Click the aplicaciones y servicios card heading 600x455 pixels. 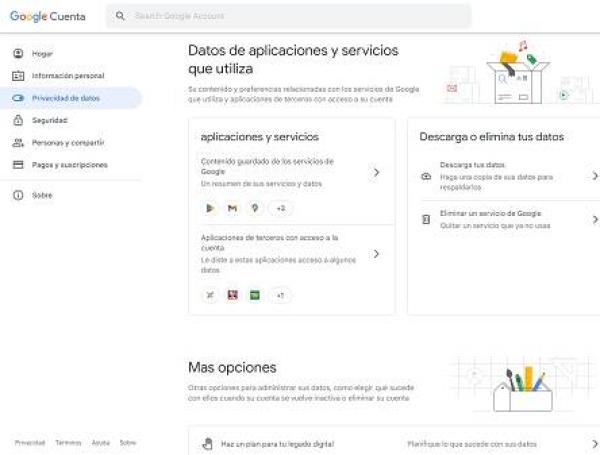(260, 137)
